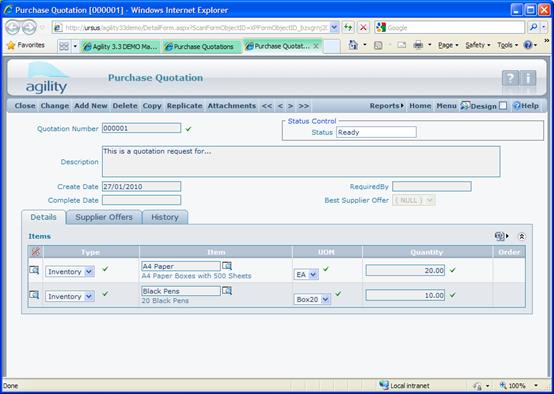Open a new blank browser tab
Image resolution: width=554 pixels, height=394 pixels.
pyautogui.click(x=332, y=46)
